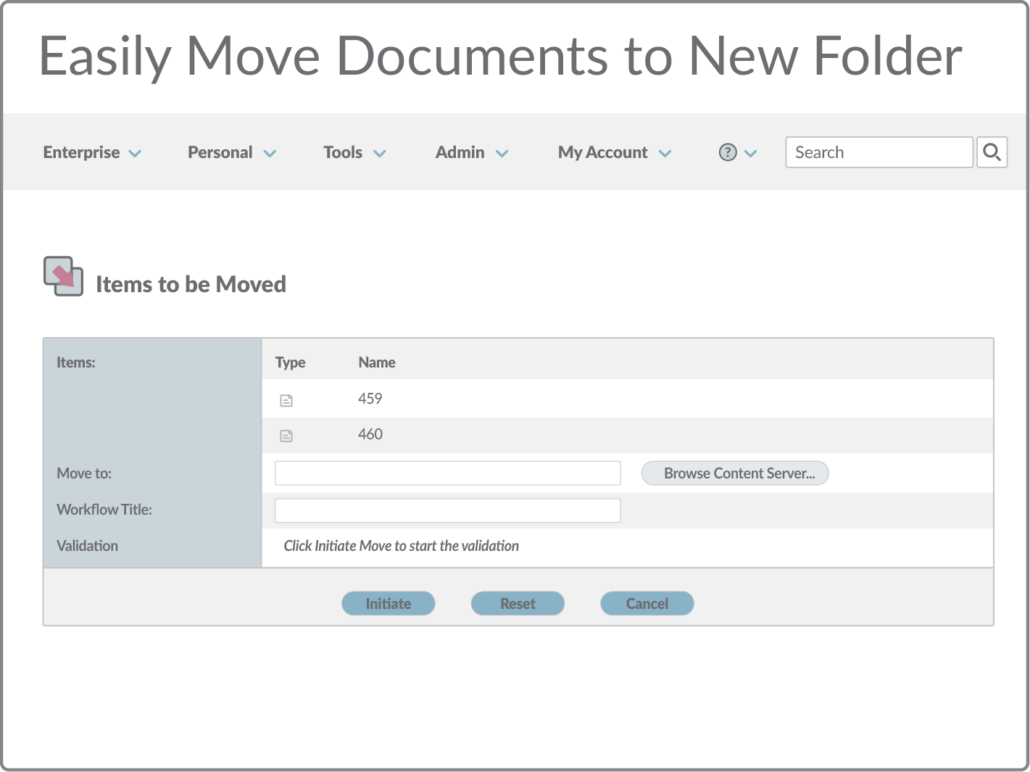
Task: Click the help question mark icon
Action: pyautogui.click(x=728, y=152)
